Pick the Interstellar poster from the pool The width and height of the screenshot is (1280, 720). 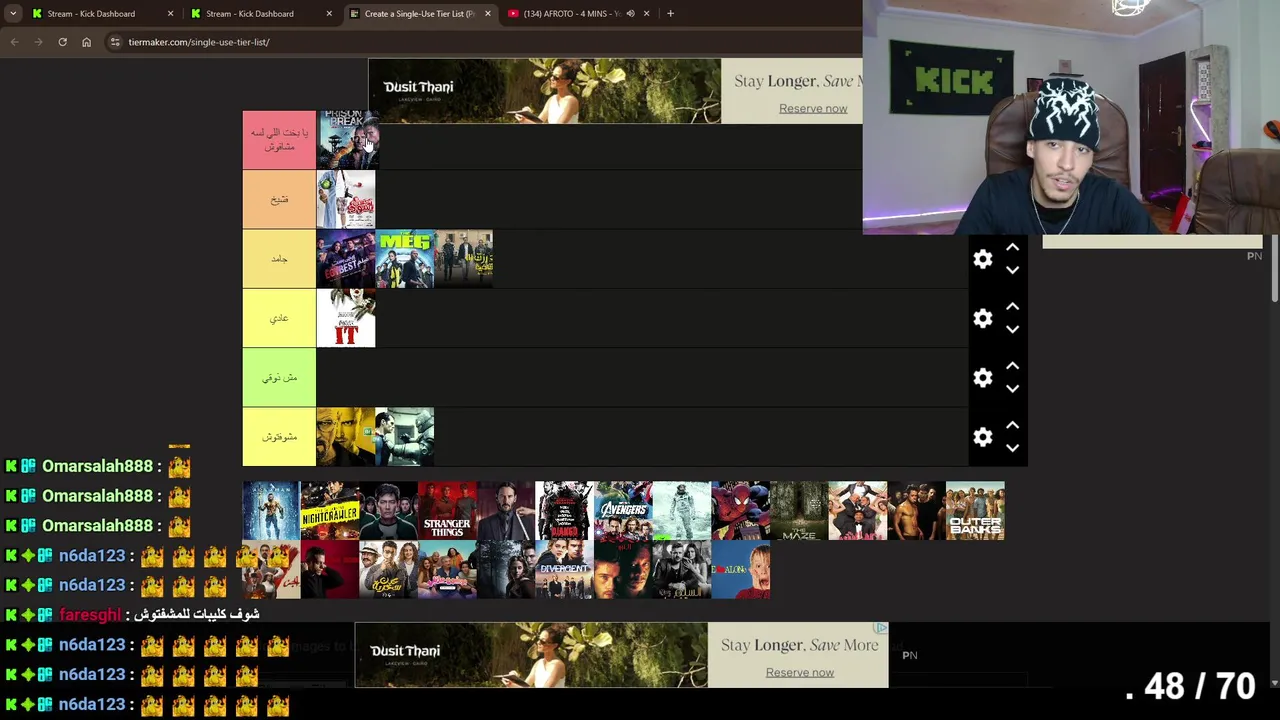point(682,511)
